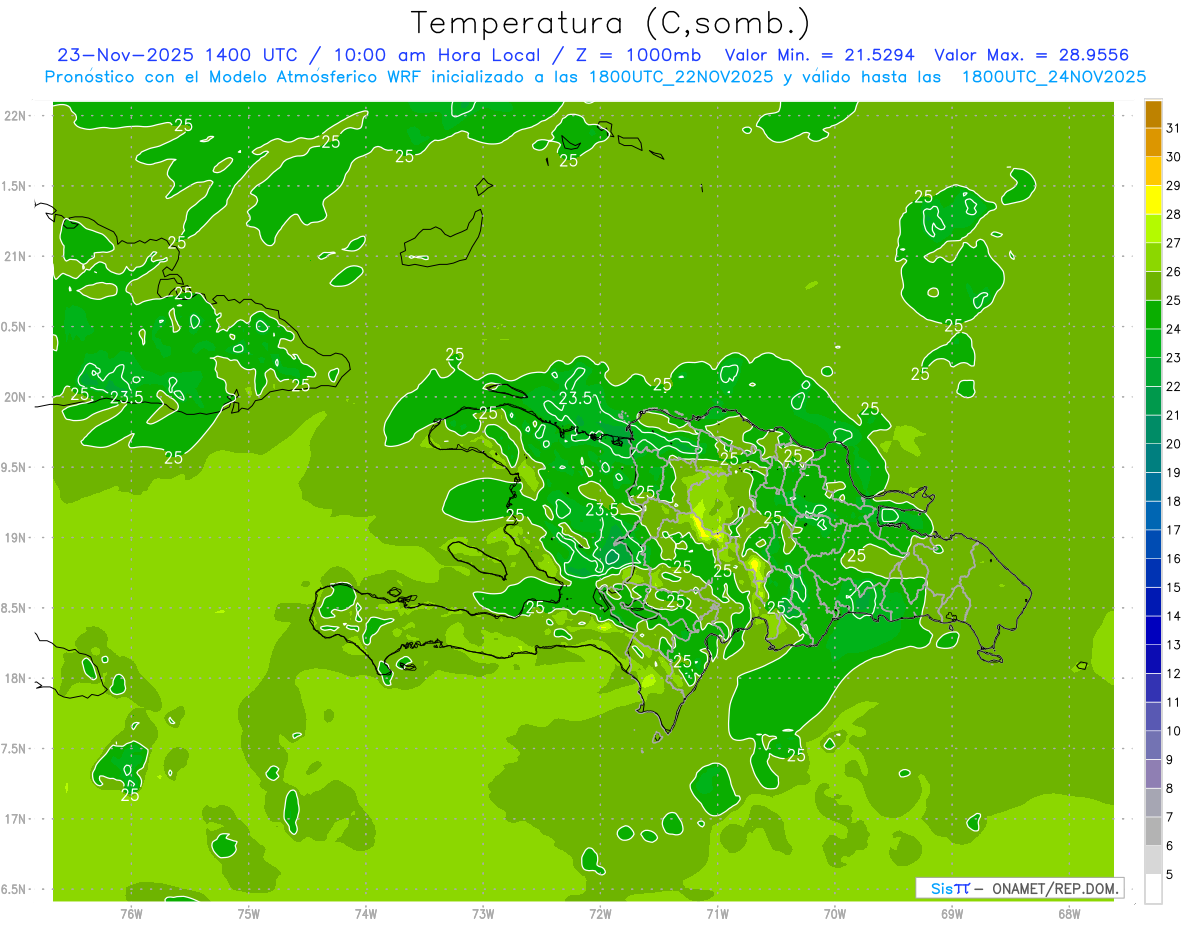
Task: Click the "75W" longitude axis label
Action: [x=249, y=914]
